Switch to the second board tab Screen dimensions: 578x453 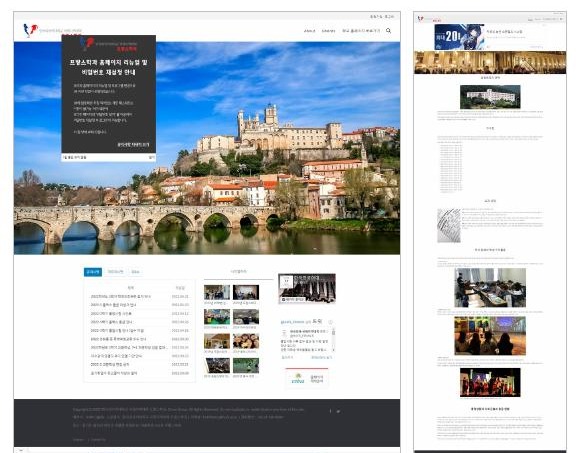[x=115, y=272]
